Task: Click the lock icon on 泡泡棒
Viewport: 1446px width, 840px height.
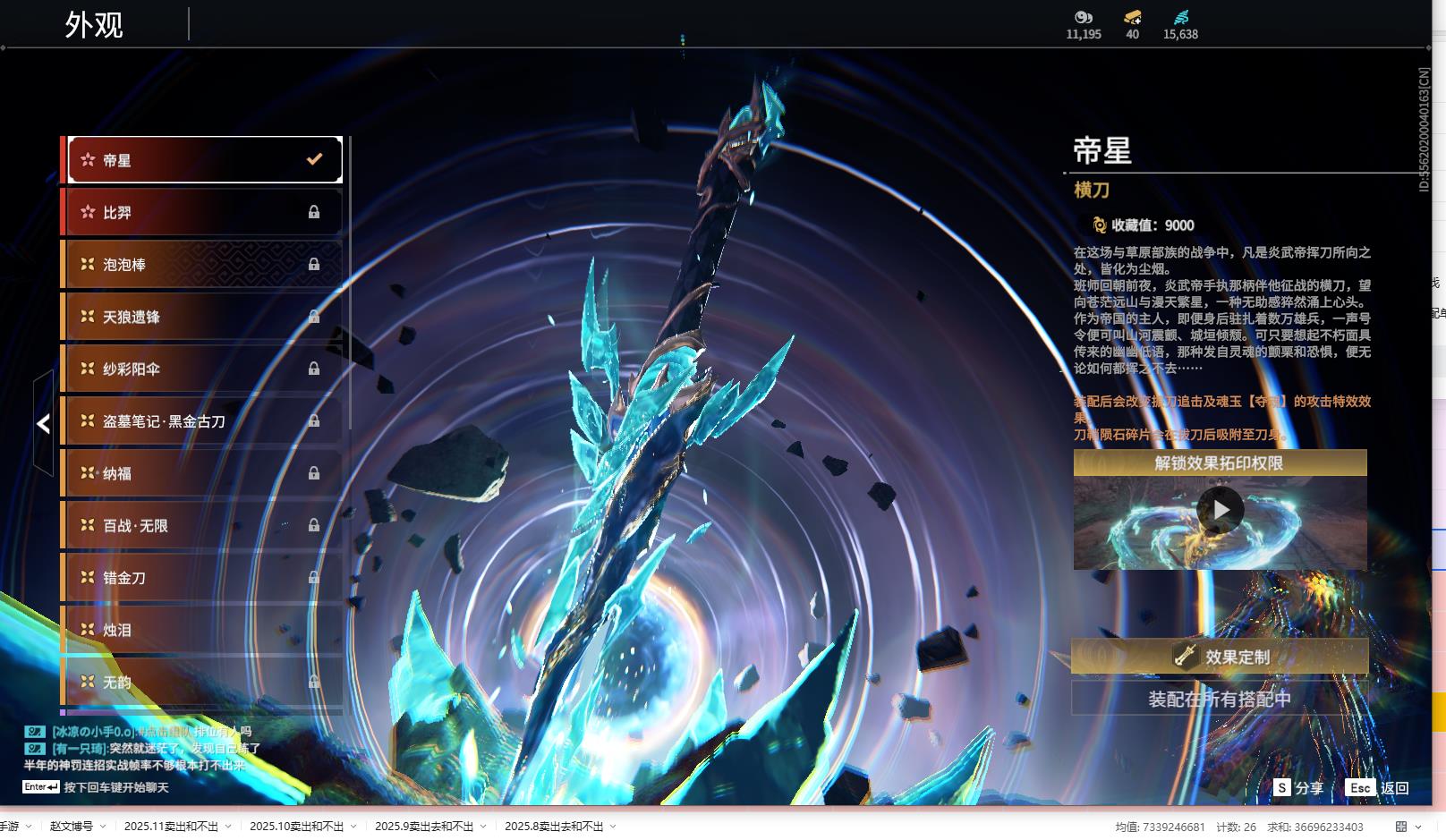Action: [314, 264]
